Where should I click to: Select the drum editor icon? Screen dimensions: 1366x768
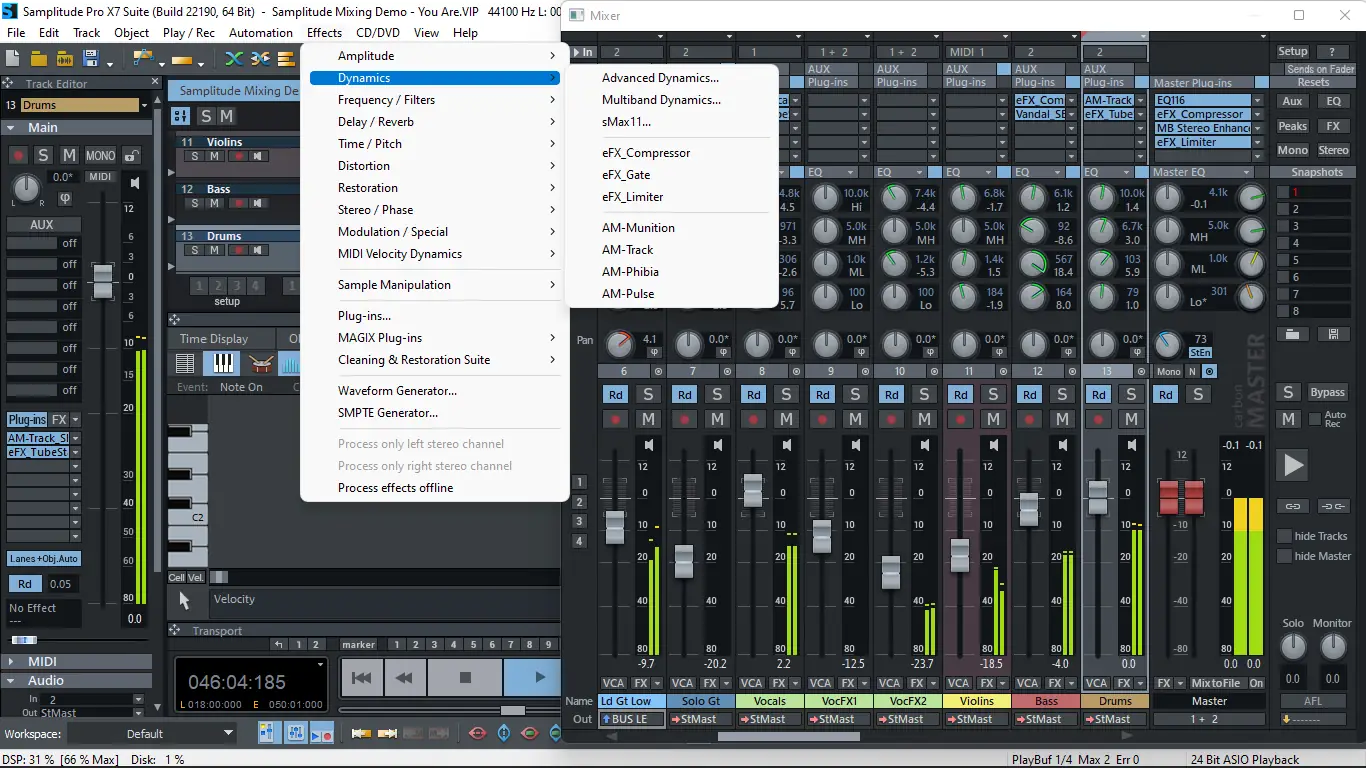point(261,363)
